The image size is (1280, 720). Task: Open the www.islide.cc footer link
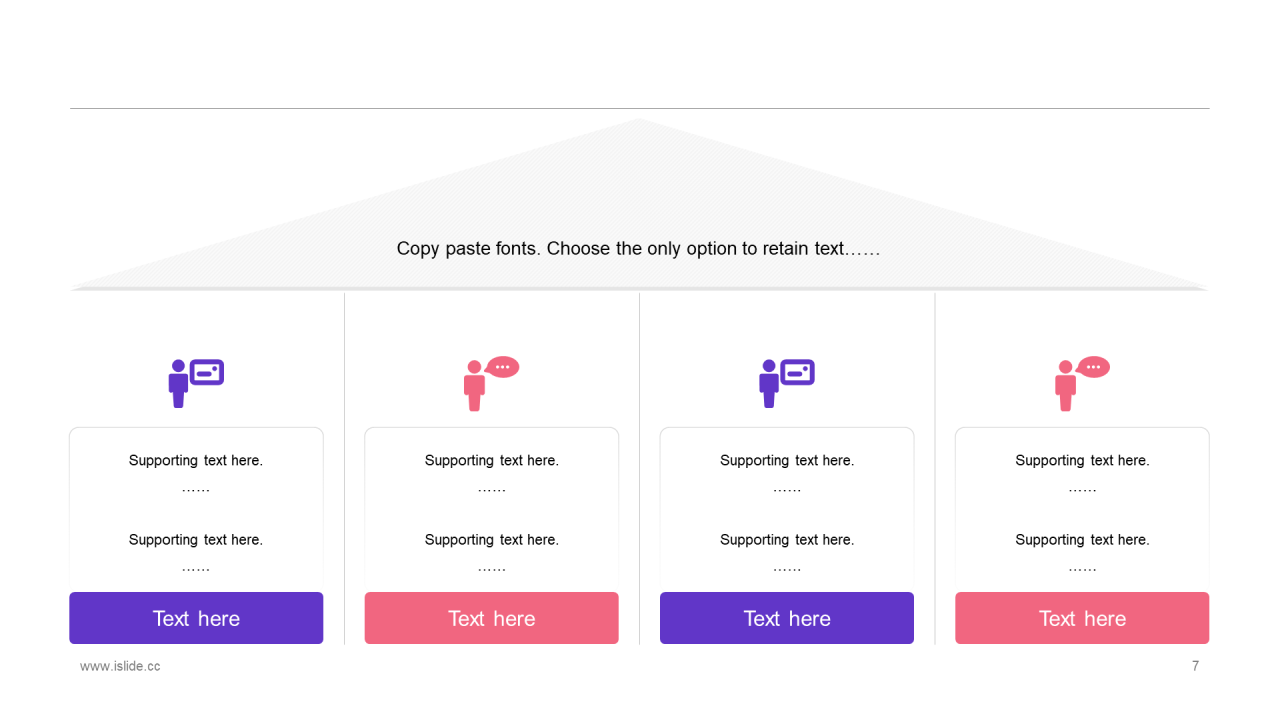click(x=120, y=666)
